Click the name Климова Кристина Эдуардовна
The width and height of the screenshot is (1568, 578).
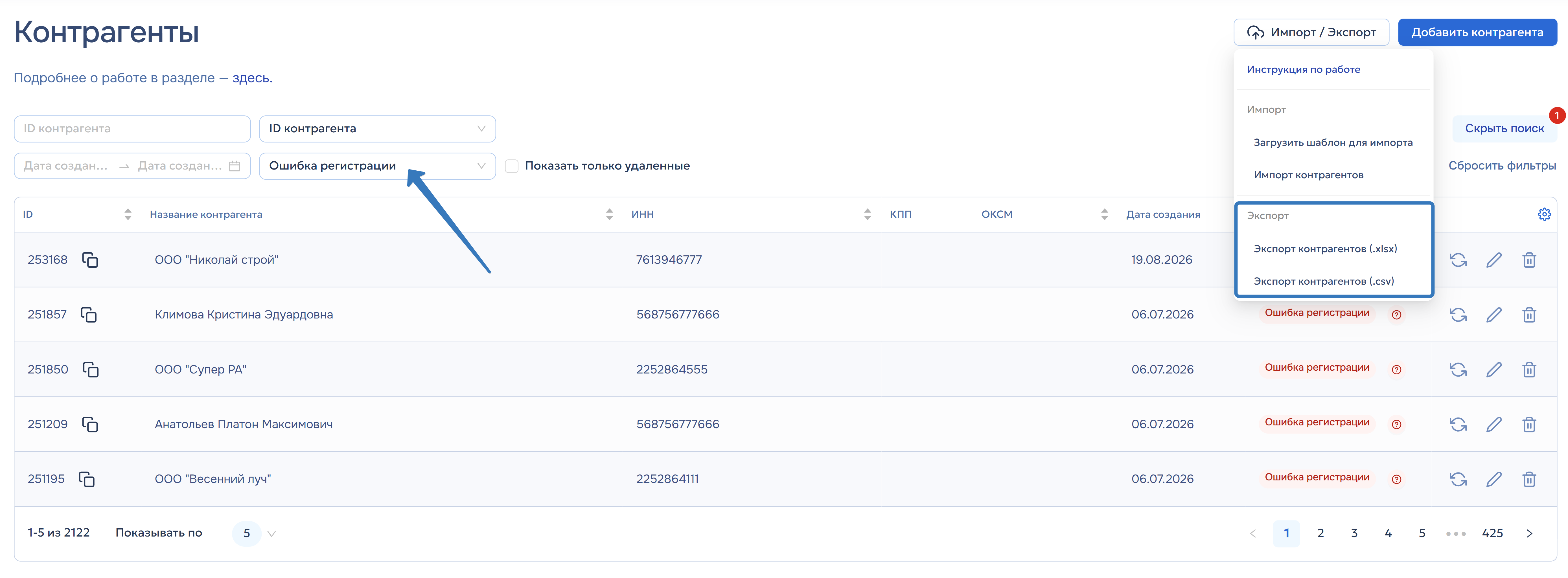click(x=244, y=315)
